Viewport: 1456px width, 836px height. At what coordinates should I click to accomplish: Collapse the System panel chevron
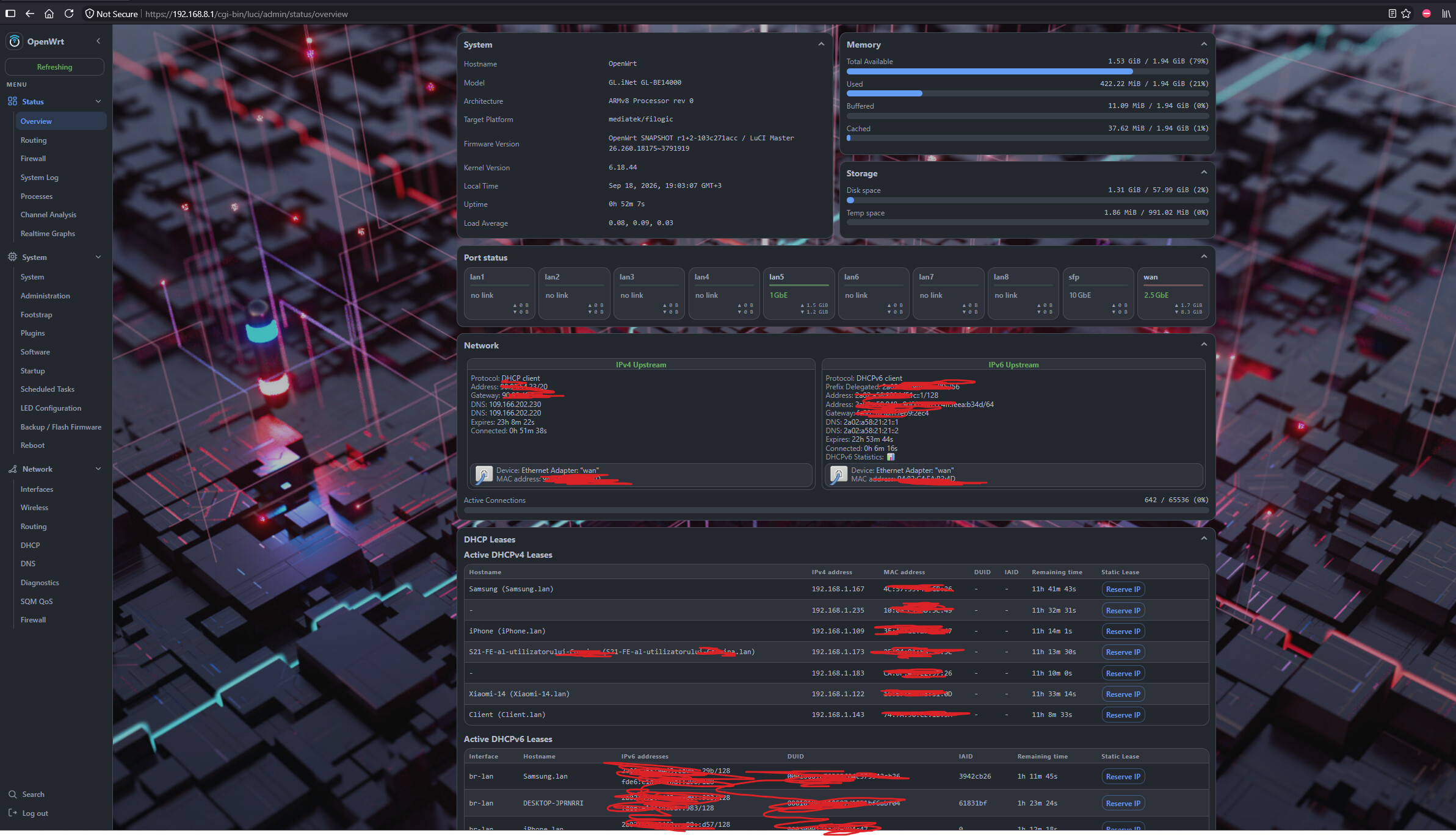[821, 44]
